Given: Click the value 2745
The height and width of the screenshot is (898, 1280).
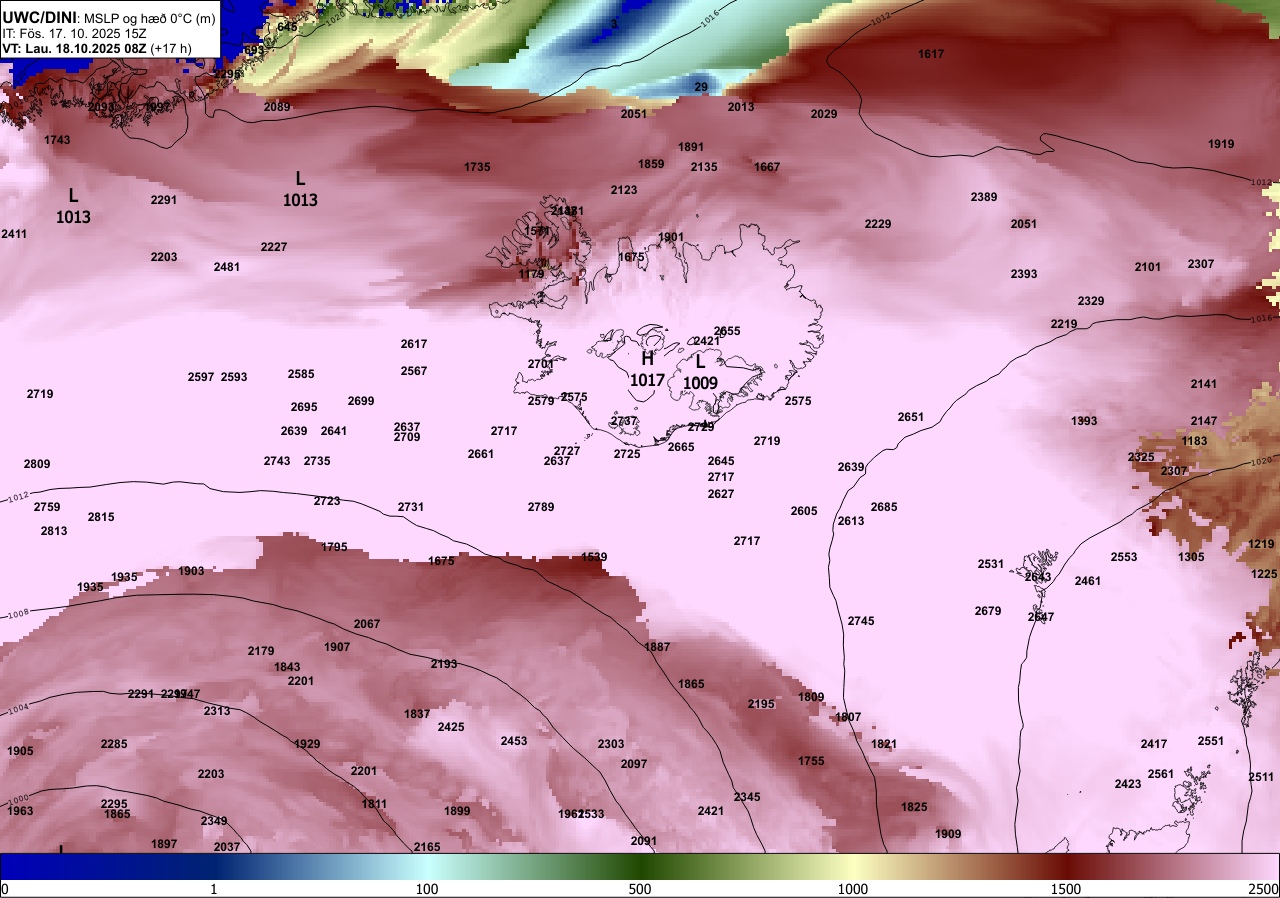Looking at the screenshot, I should [x=861, y=621].
